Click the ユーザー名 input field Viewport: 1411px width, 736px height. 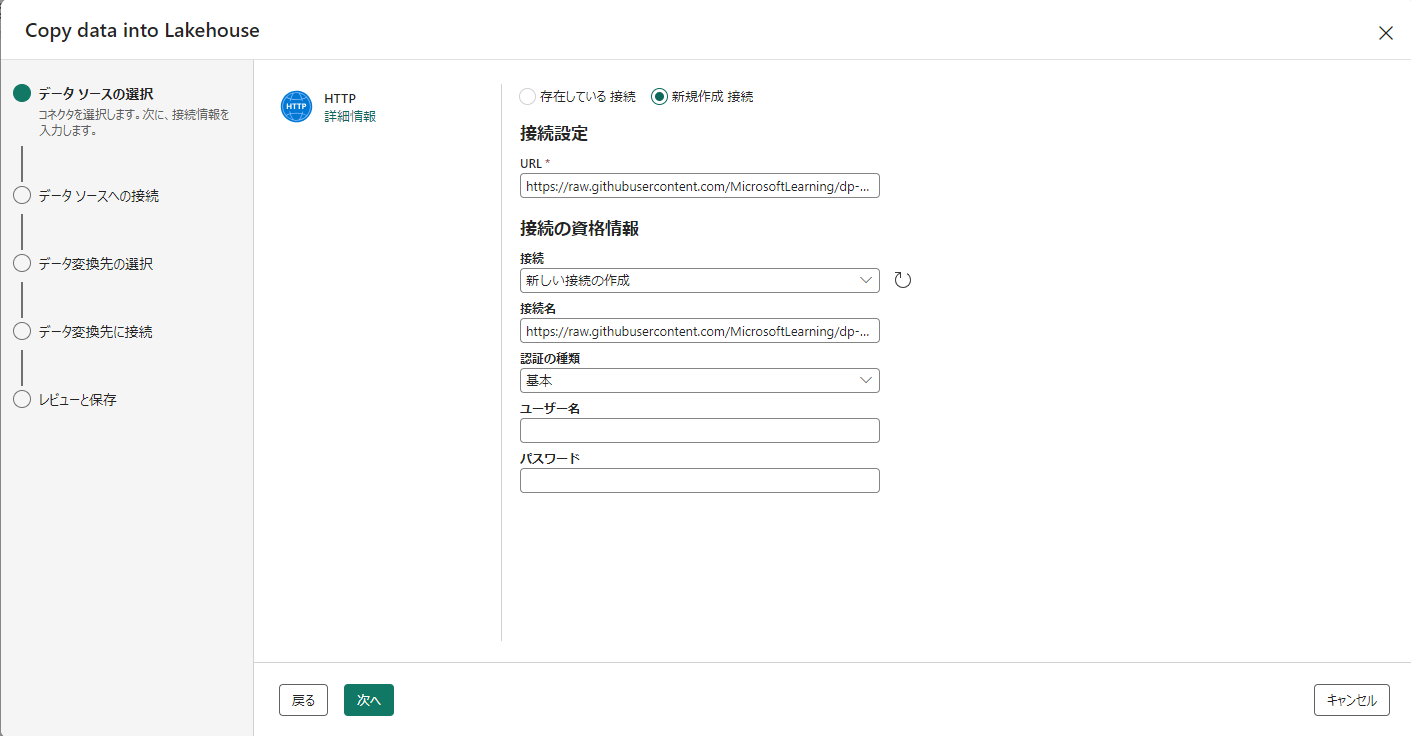(x=700, y=430)
